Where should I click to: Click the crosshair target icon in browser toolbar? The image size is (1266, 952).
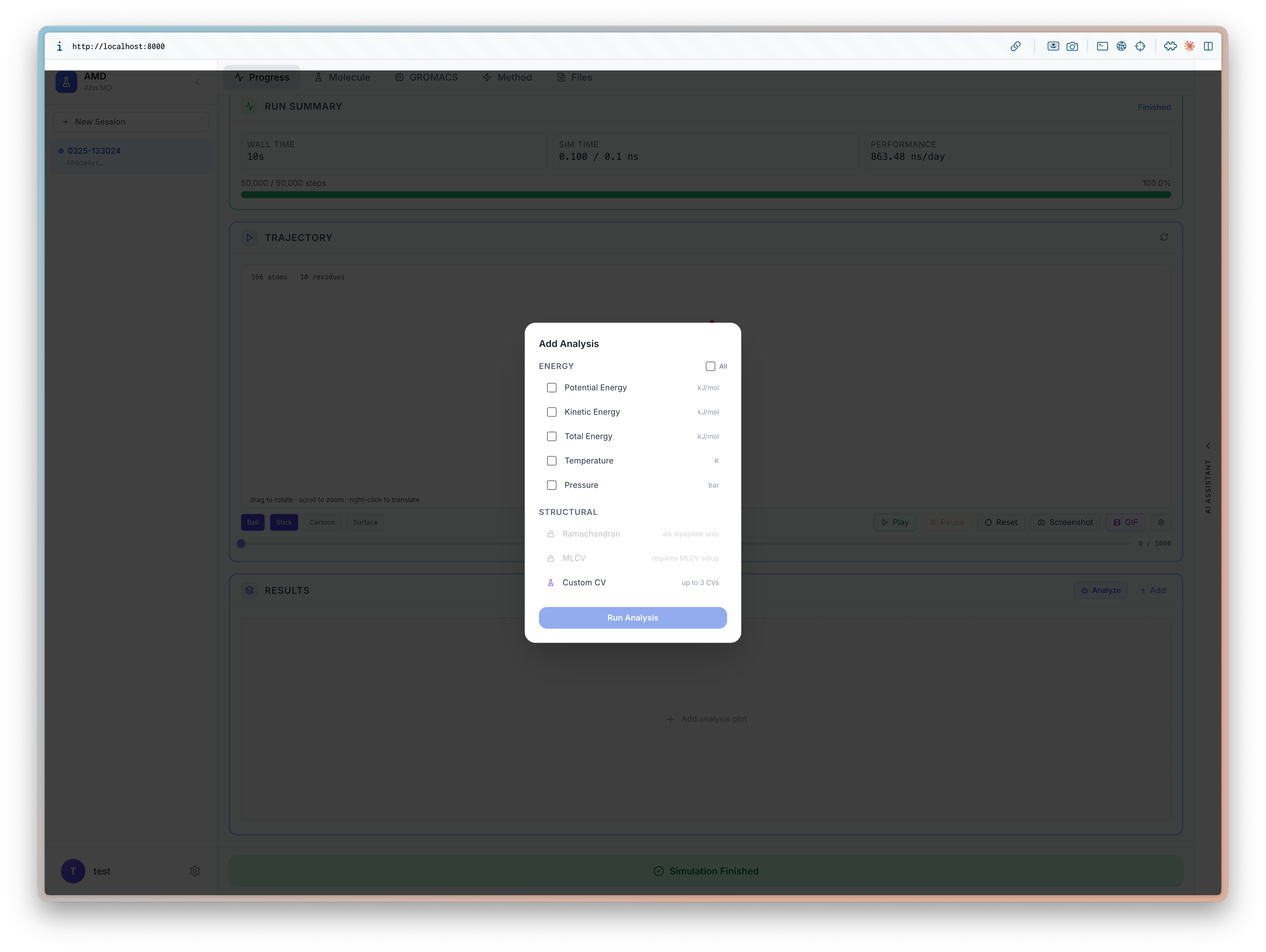pyautogui.click(x=1140, y=46)
